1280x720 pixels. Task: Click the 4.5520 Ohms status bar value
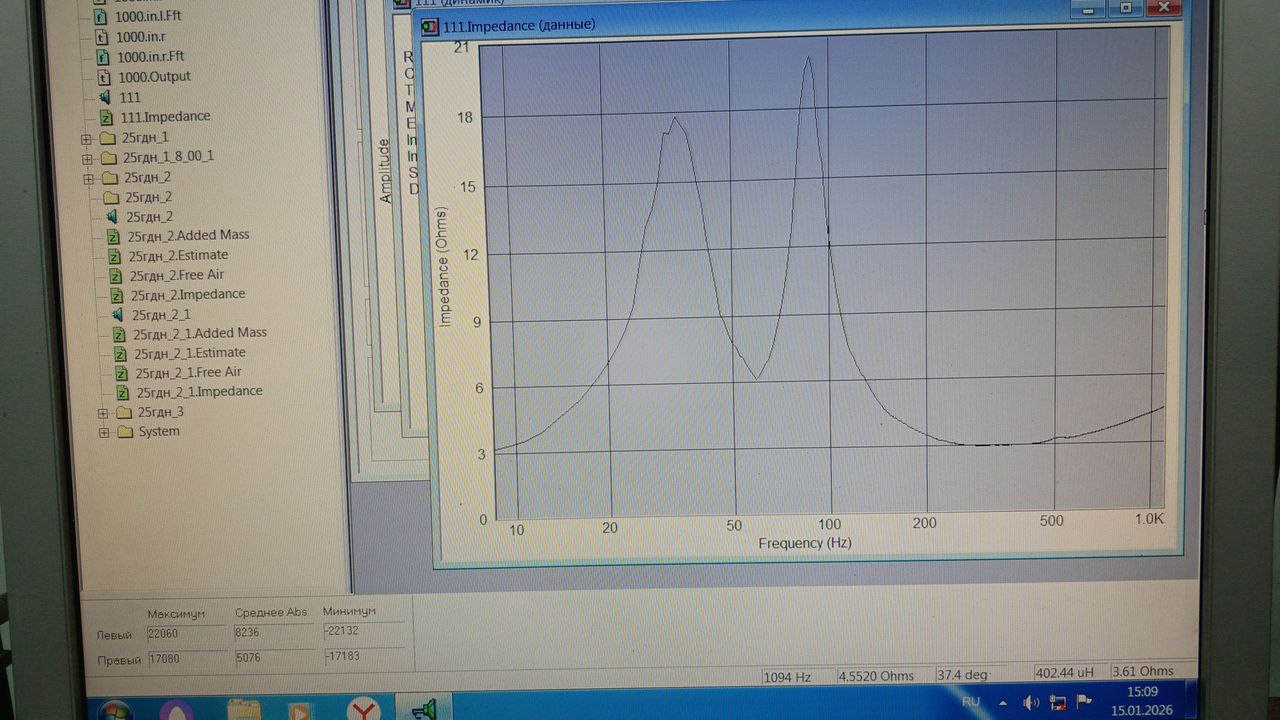tap(883, 676)
